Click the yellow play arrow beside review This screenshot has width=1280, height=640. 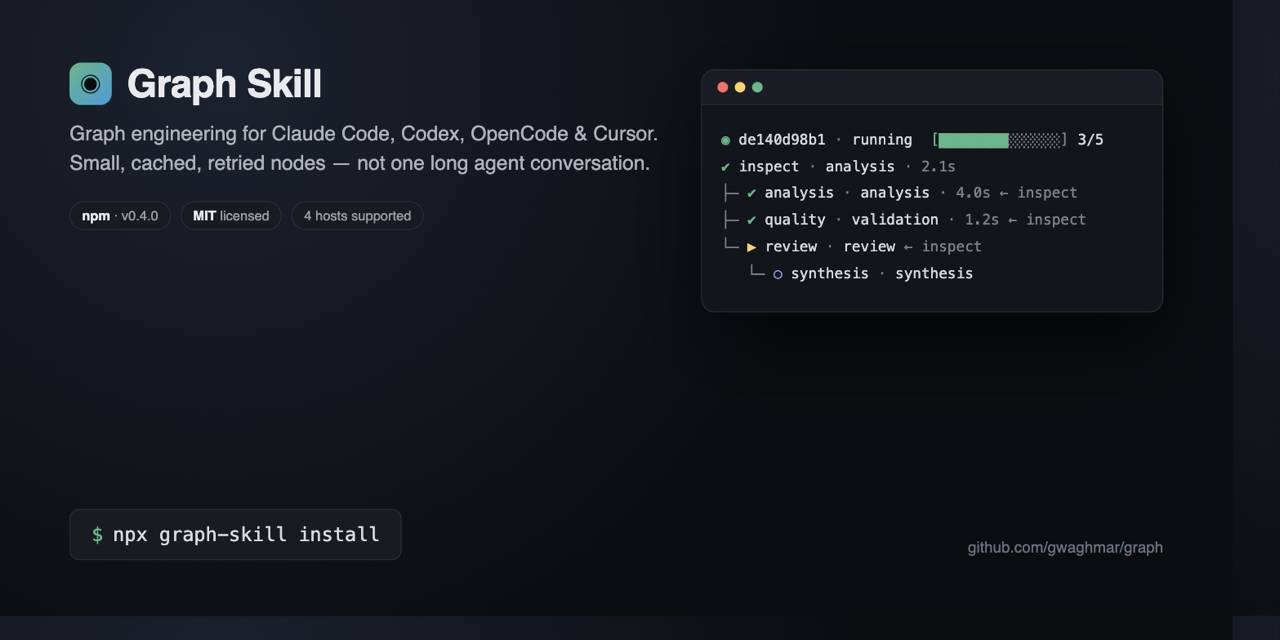click(752, 247)
